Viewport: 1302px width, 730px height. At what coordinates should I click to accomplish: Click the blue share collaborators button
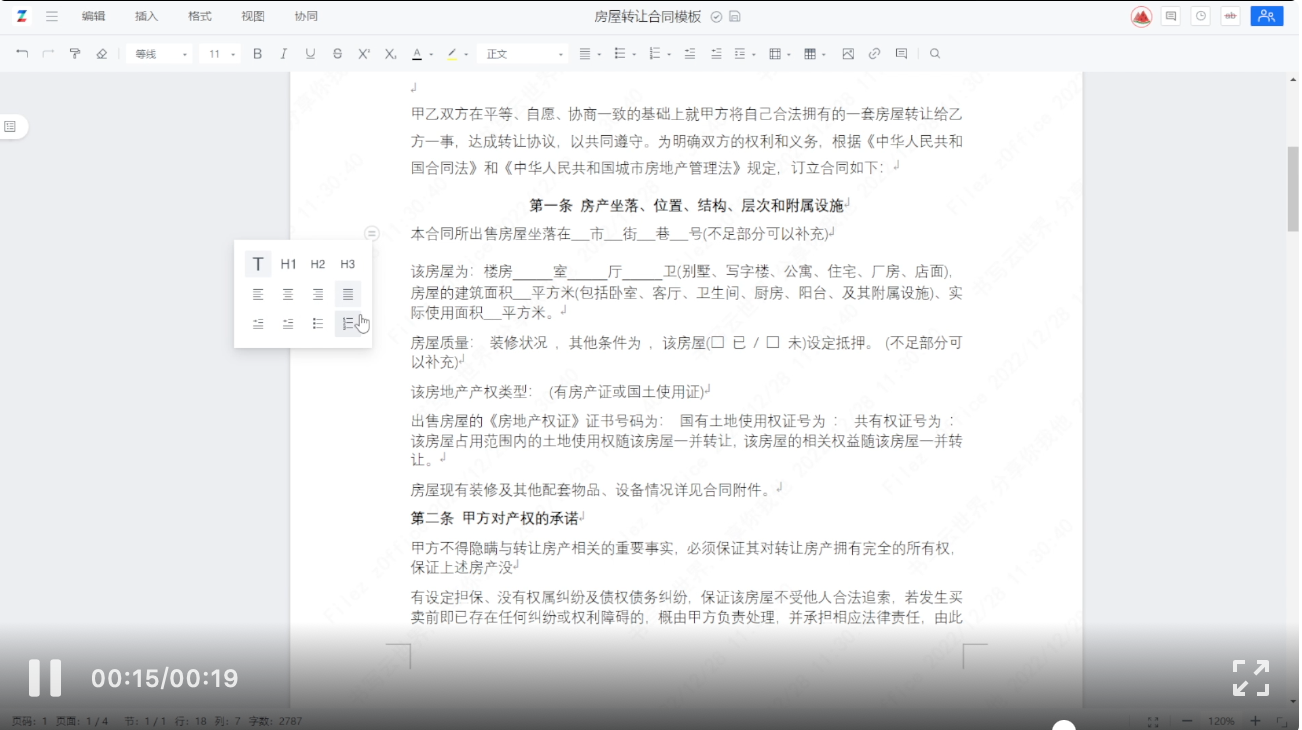click(x=1267, y=16)
